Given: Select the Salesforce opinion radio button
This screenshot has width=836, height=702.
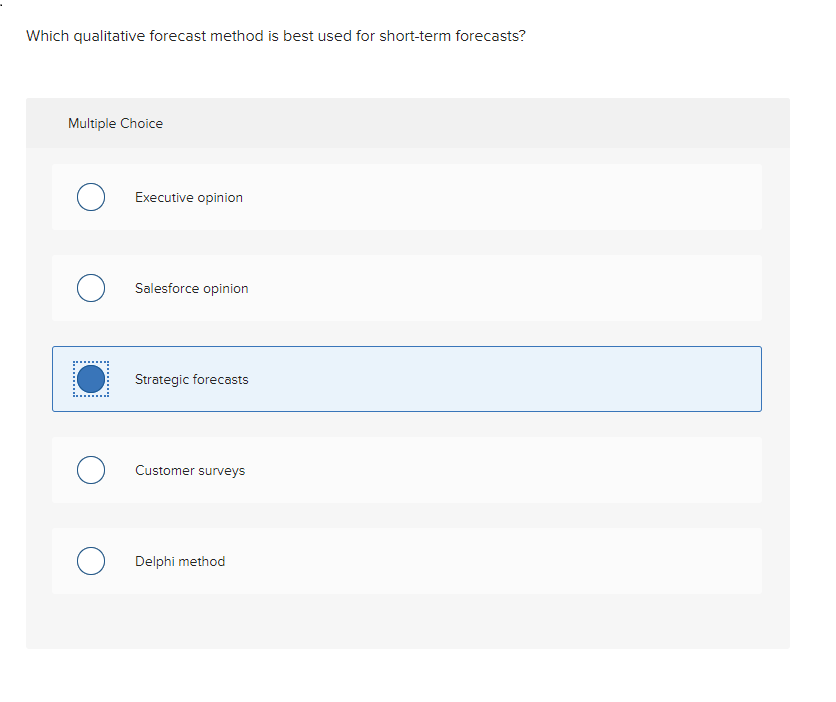Looking at the screenshot, I should pos(91,288).
